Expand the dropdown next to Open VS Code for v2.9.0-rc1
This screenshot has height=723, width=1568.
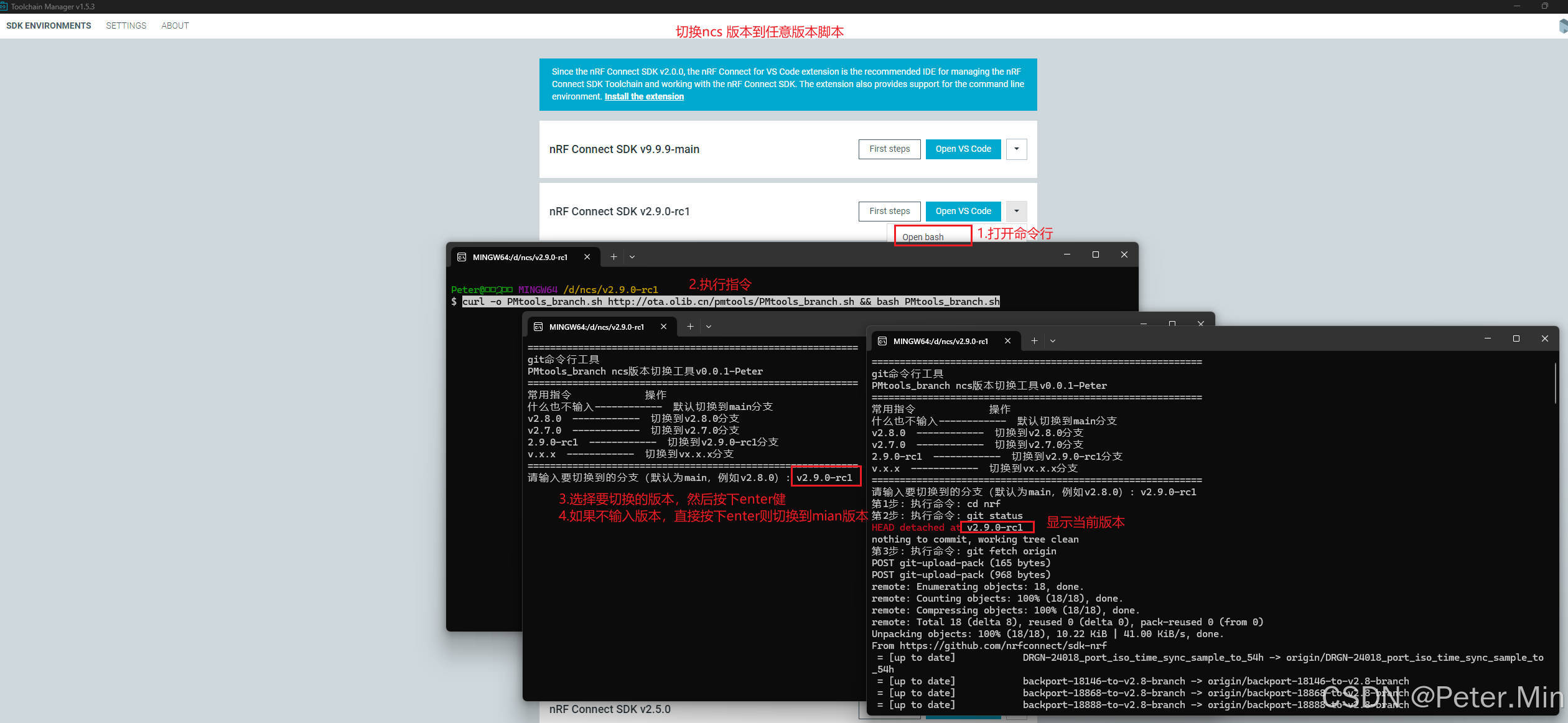coord(1016,211)
